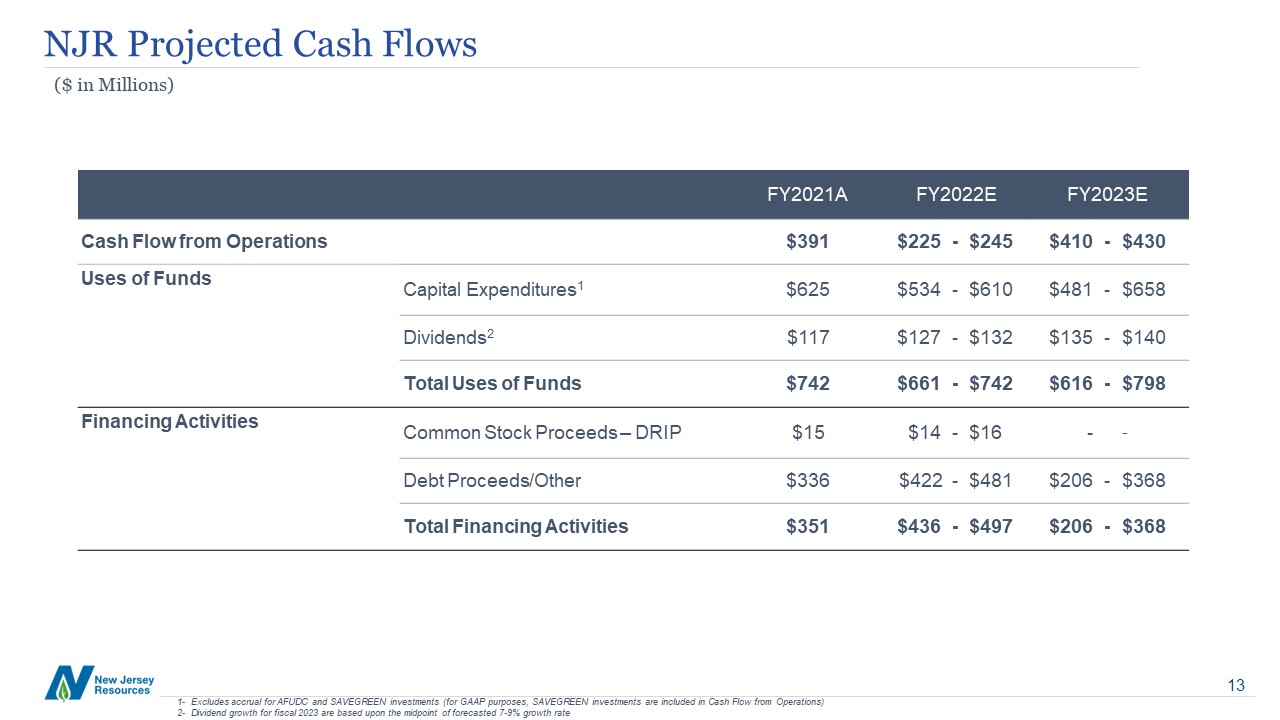Select the FY2021A column header

(x=807, y=195)
